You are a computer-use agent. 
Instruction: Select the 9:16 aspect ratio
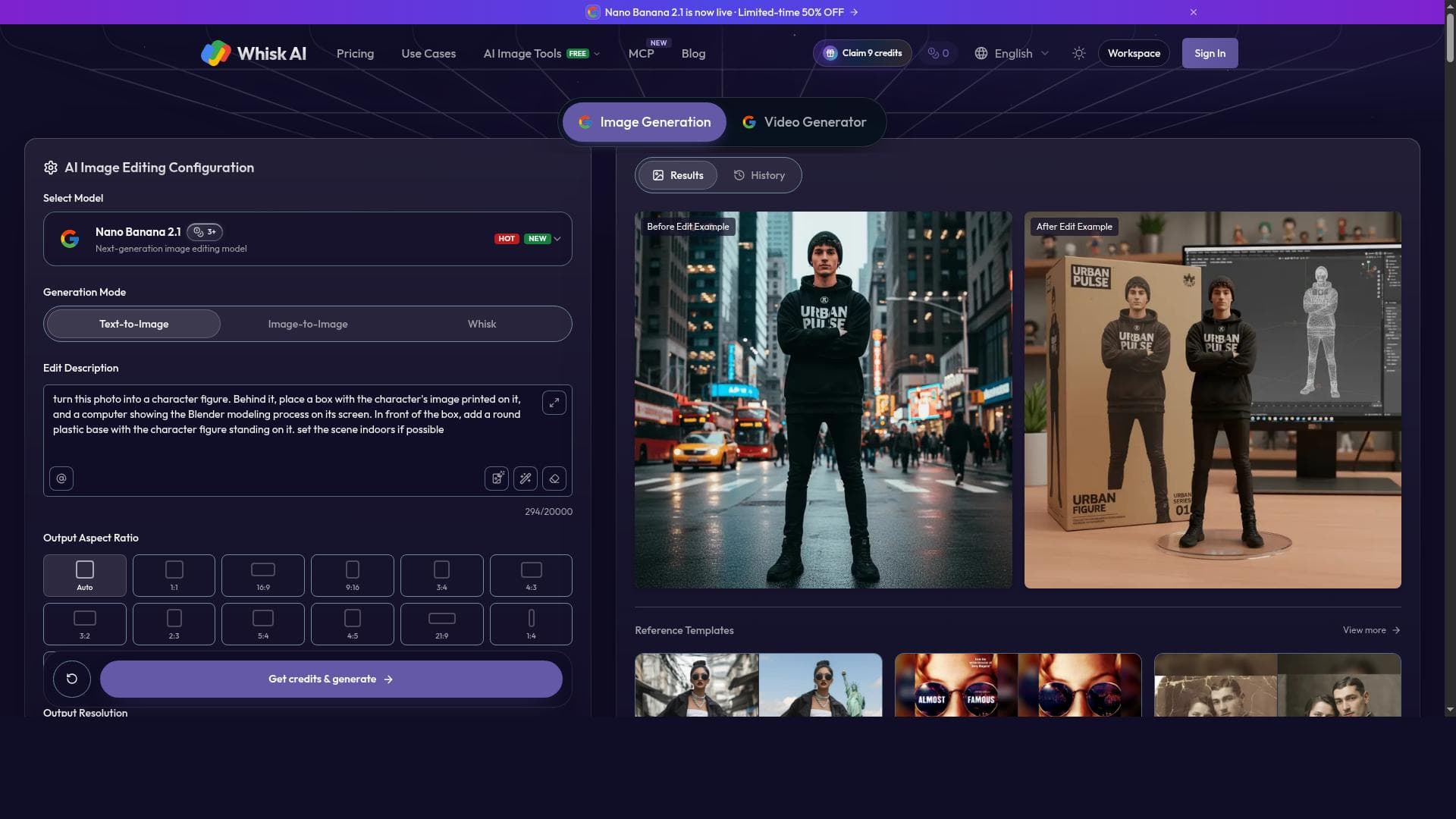[353, 576]
